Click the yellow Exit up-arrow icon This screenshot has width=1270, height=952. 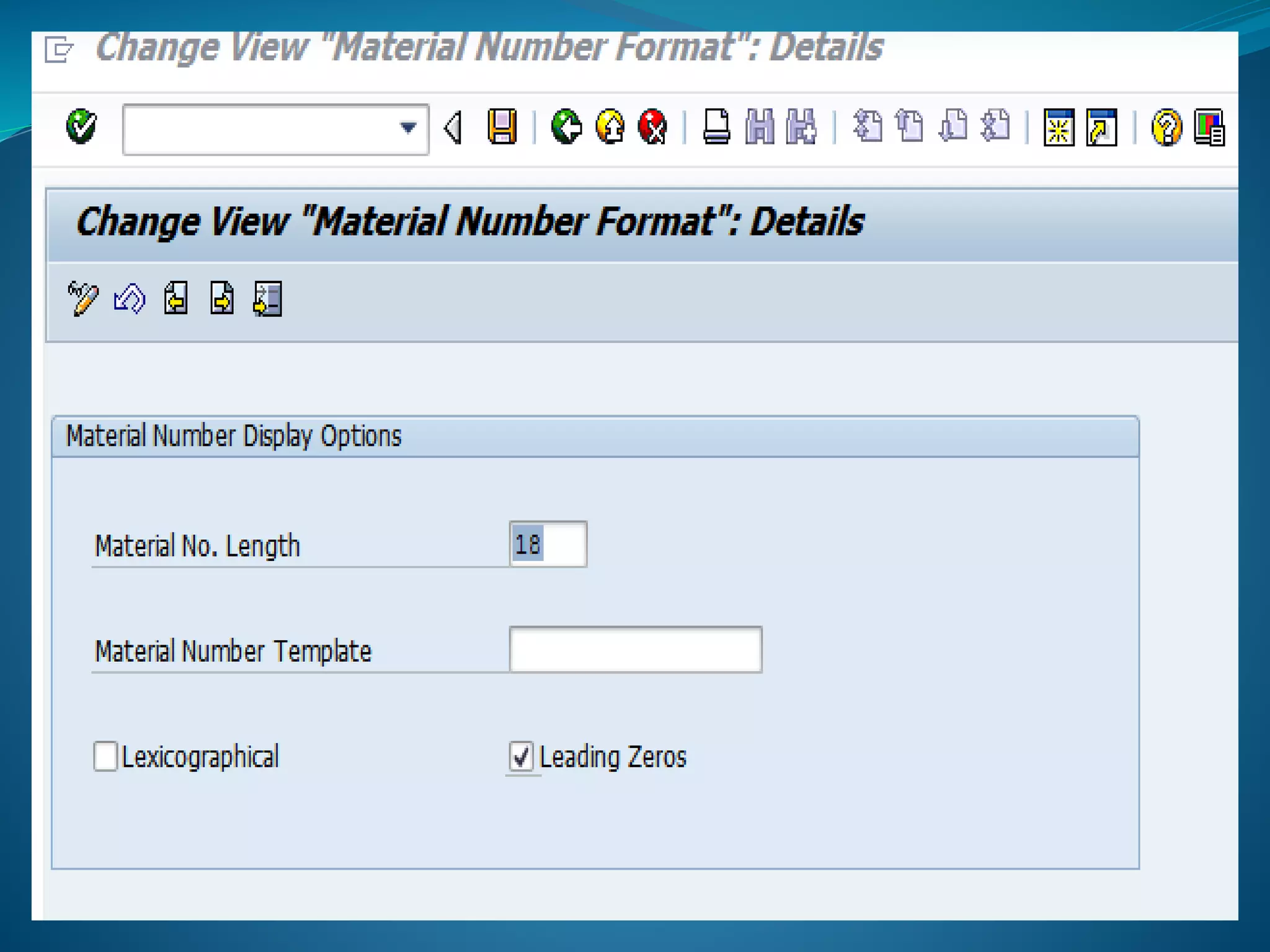[610, 127]
